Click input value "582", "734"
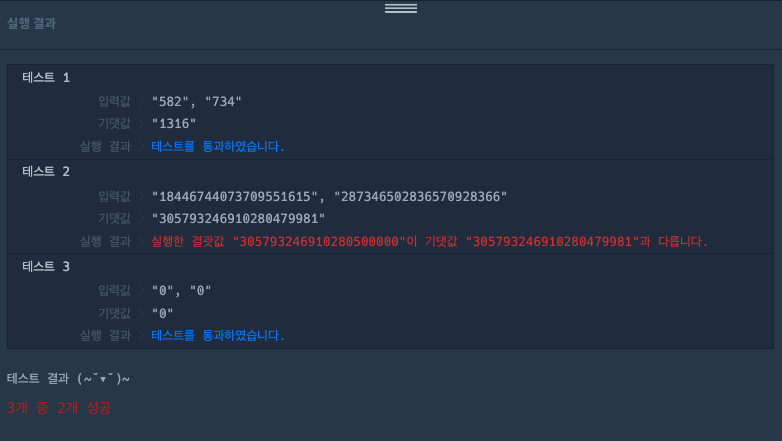782x441 pixels. tap(196, 102)
